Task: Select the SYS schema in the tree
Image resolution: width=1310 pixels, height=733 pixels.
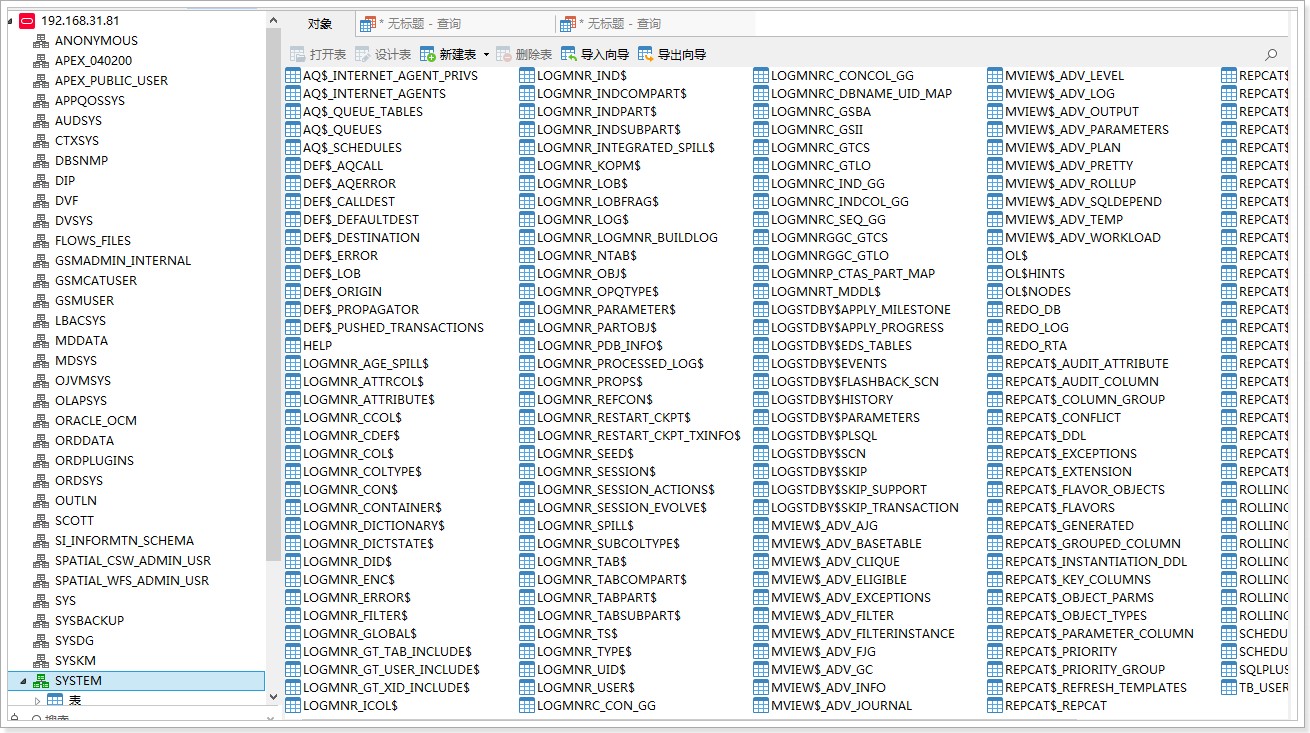Action: coord(65,601)
